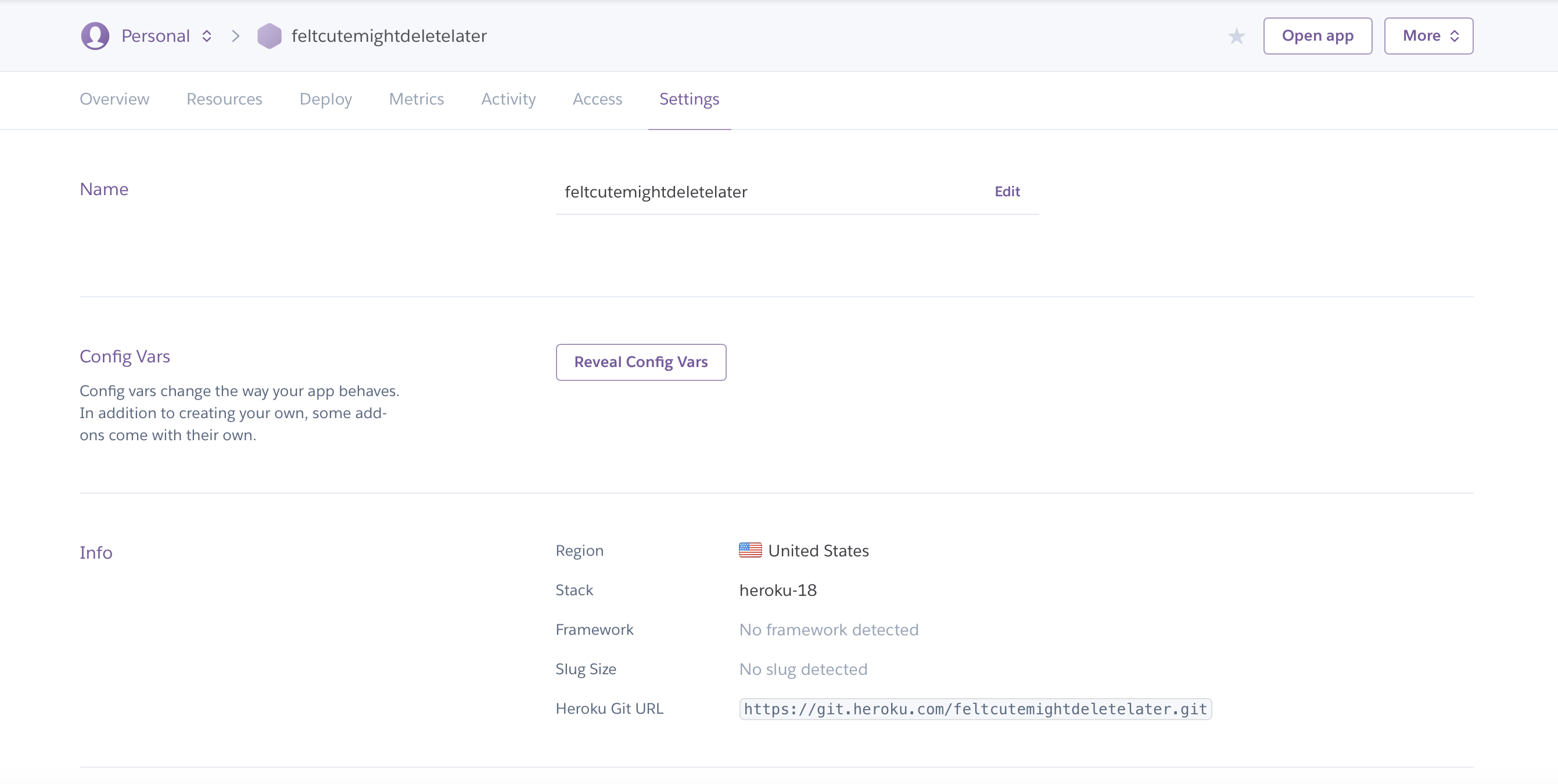The image size is (1558, 784).
Task: Select the Settings tab
Action: point(689,99)
